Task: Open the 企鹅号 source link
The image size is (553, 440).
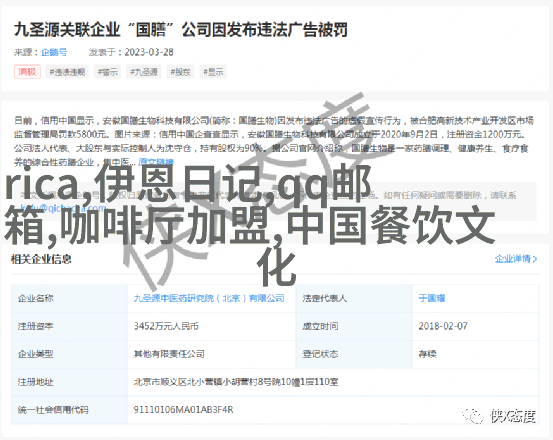Action: pyautogui.click(x=54, y=52)
